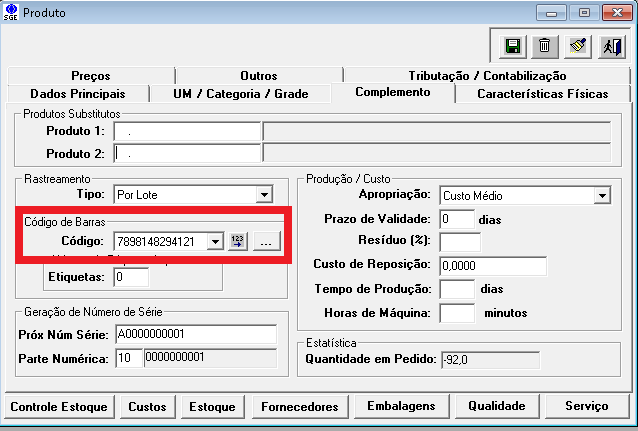Click the 123 barcode generate icon
This screenshot has height=431, width=638.
point(238,241)
